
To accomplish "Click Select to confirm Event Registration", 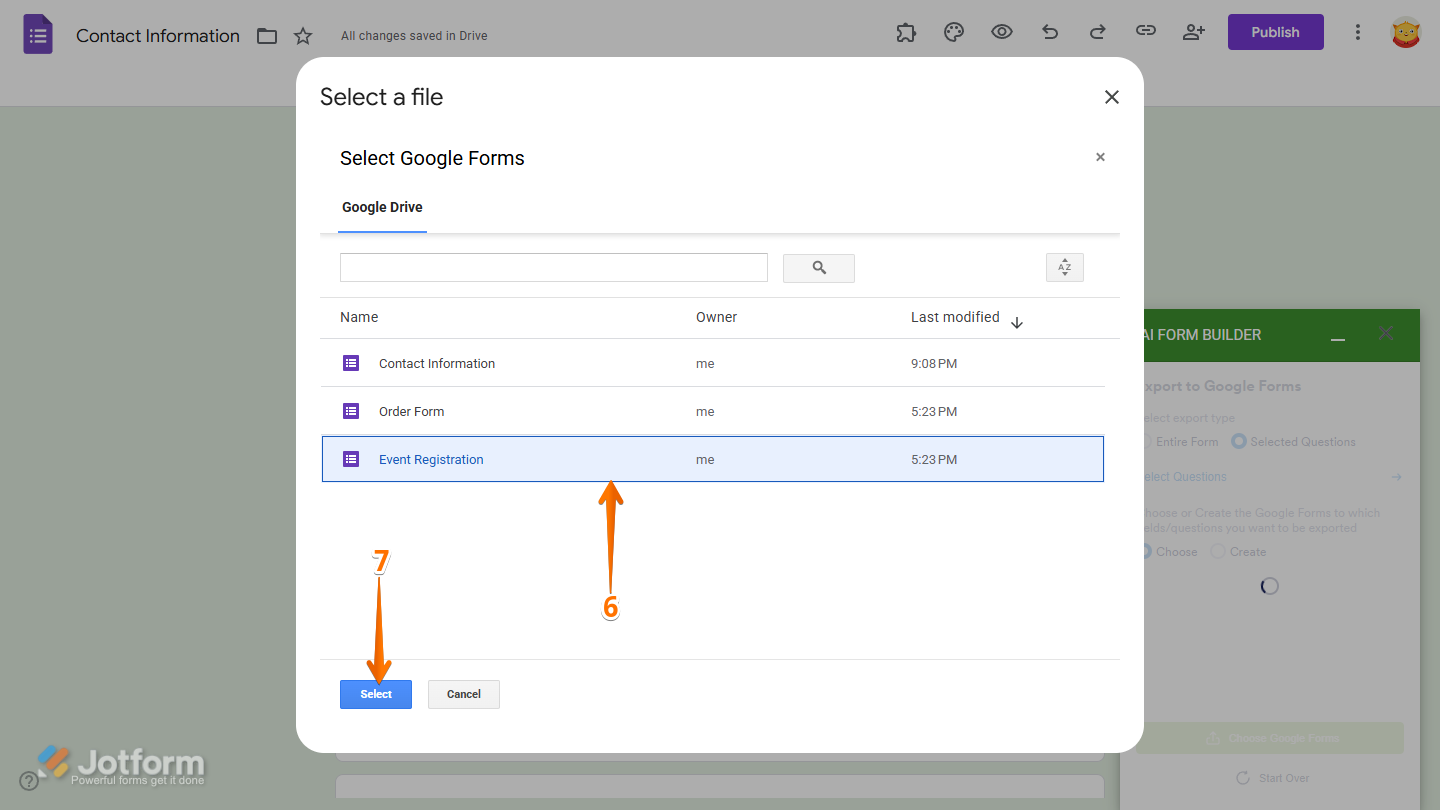I will click(375, 694).
